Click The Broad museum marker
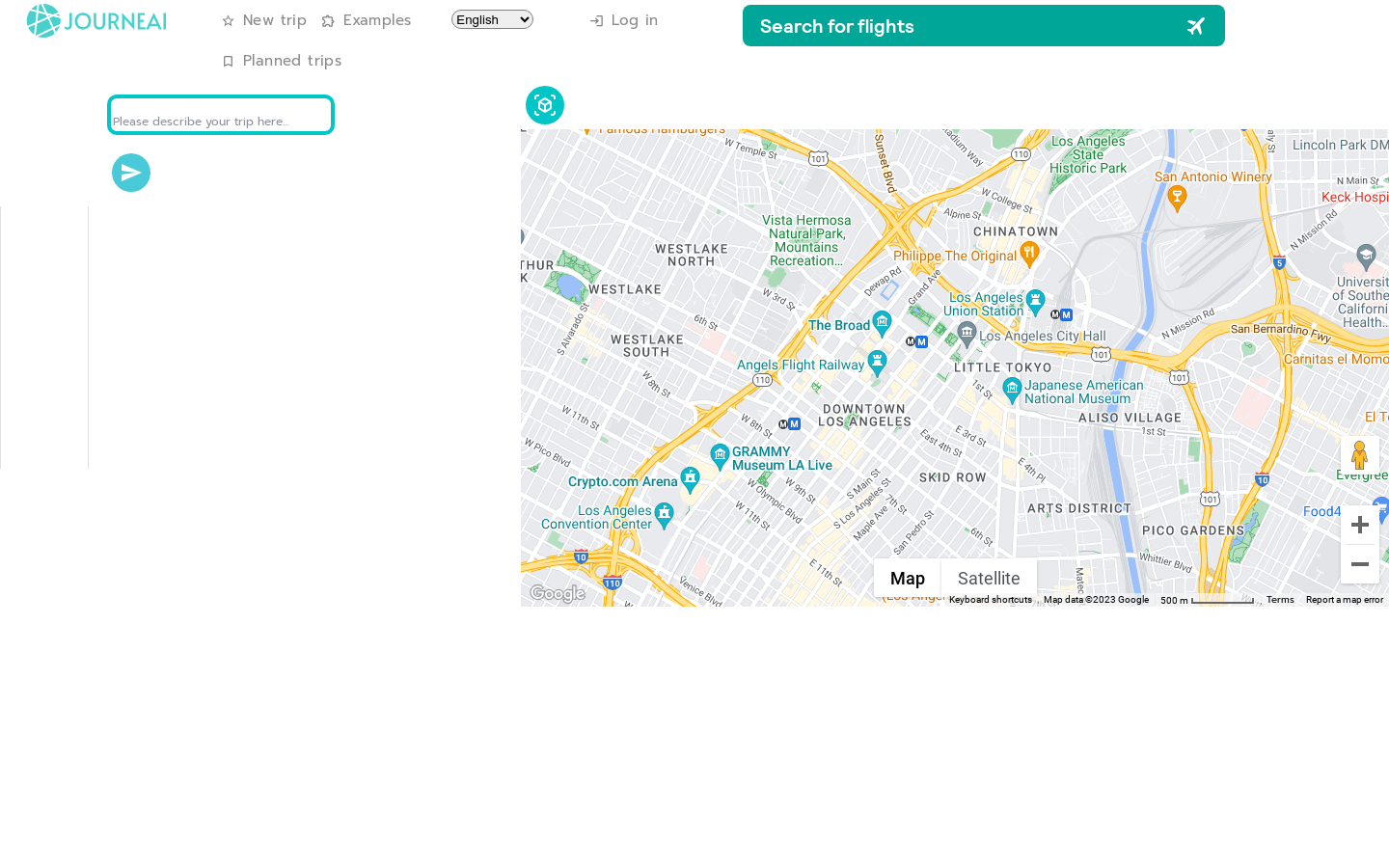Screen dimensions: 1389x868 (x=882, y=323)
